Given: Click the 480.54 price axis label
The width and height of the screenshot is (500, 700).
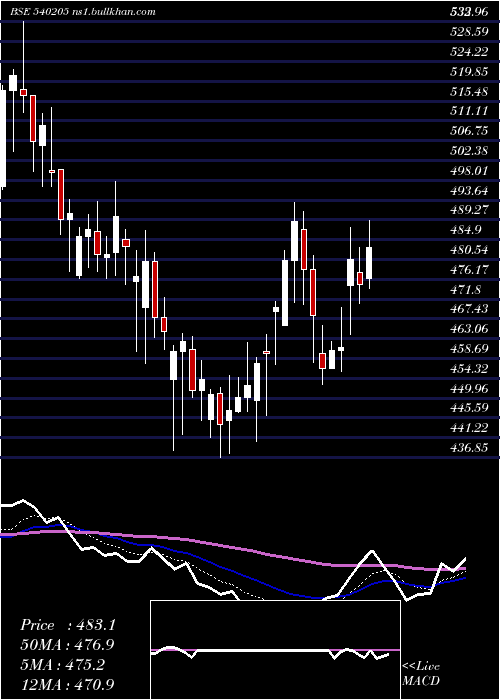Looking at the screenshot, I should pyautogui.click(x=469, y=250).
